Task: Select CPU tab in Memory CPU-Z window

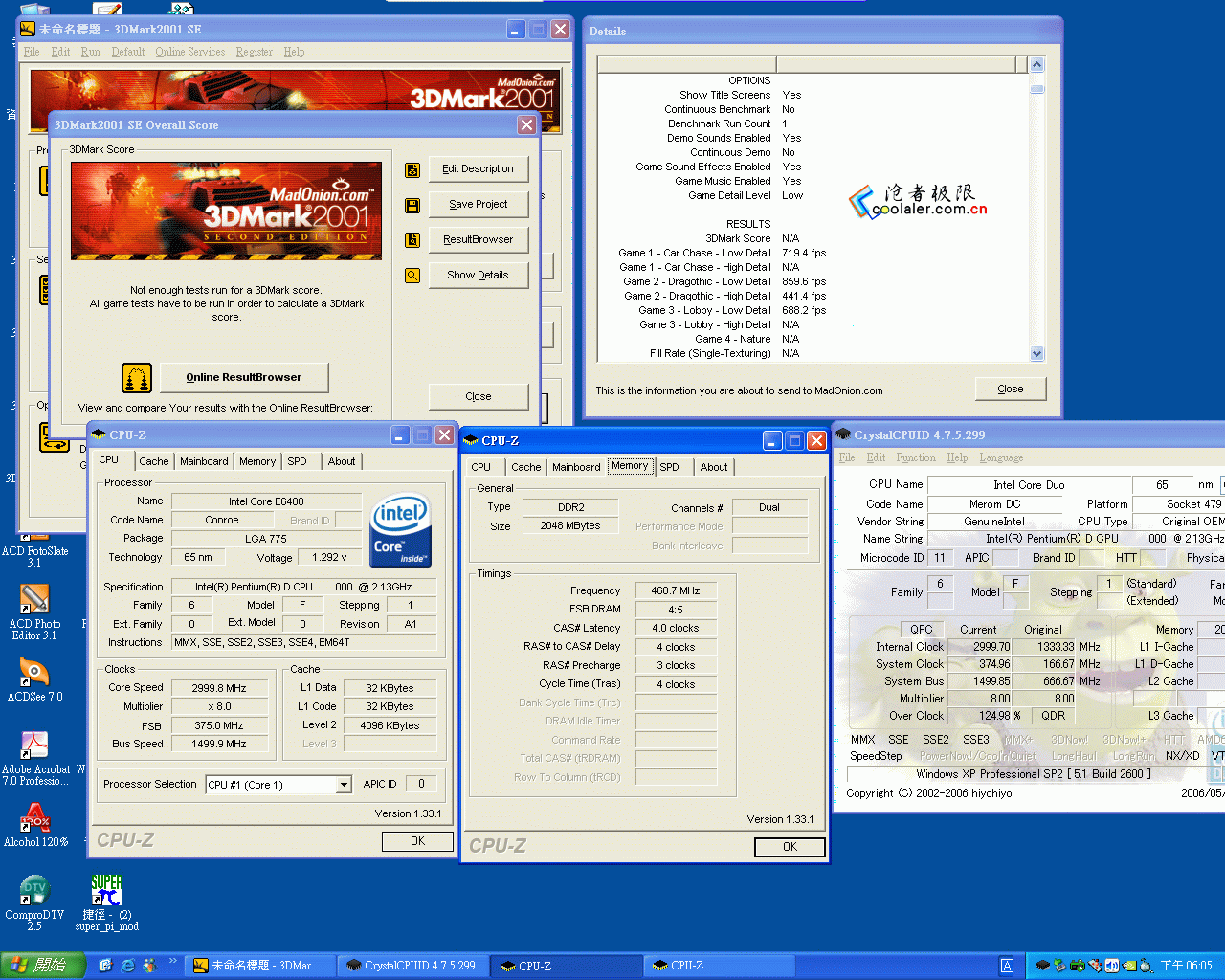Action: point(481,467)
